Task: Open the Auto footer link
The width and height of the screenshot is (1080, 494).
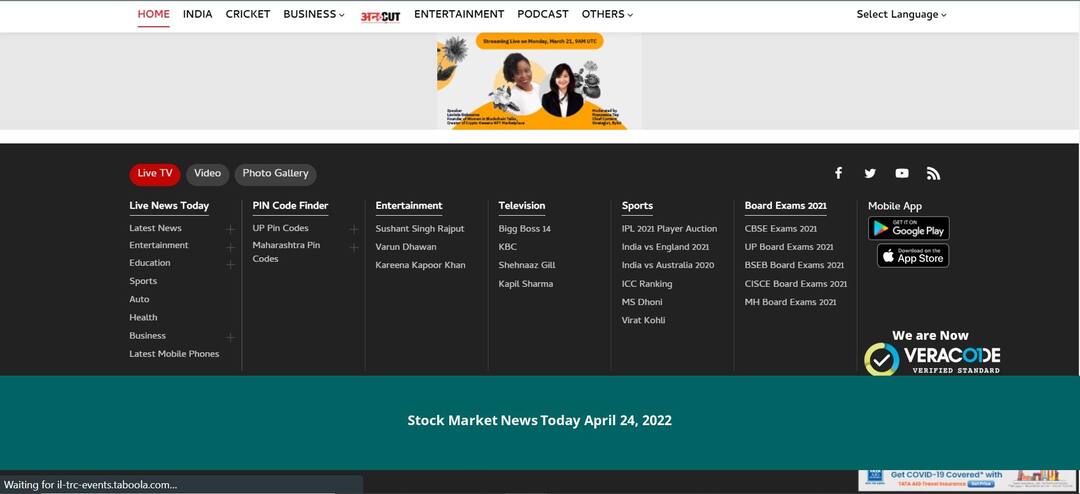Action: pyautogui.click(x=139, y=300)
